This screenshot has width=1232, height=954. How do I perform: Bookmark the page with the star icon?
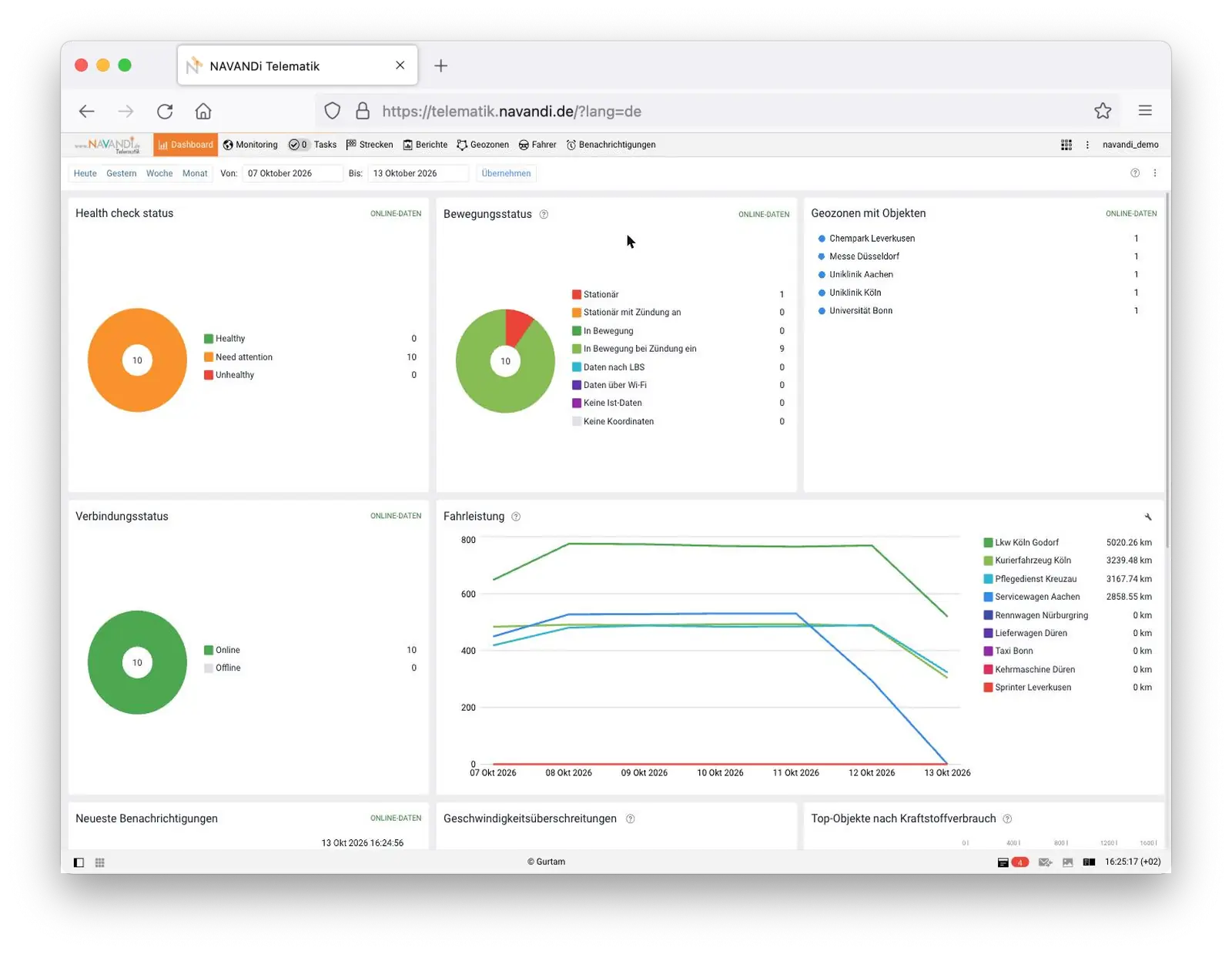pyautogui.click(x=1103, y=111)
